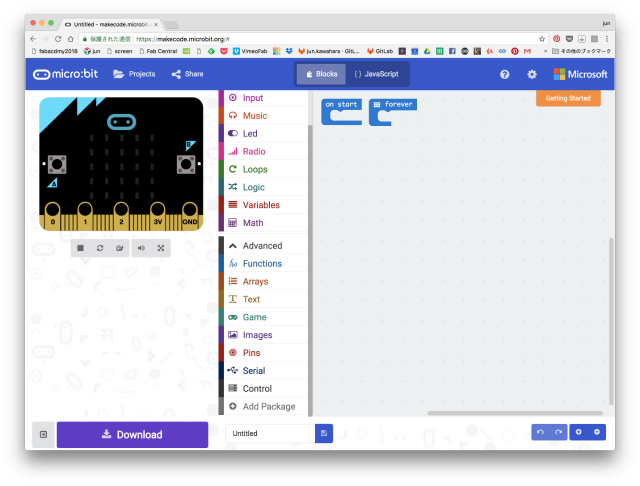Open the Input blocks category

coord(263,98)
